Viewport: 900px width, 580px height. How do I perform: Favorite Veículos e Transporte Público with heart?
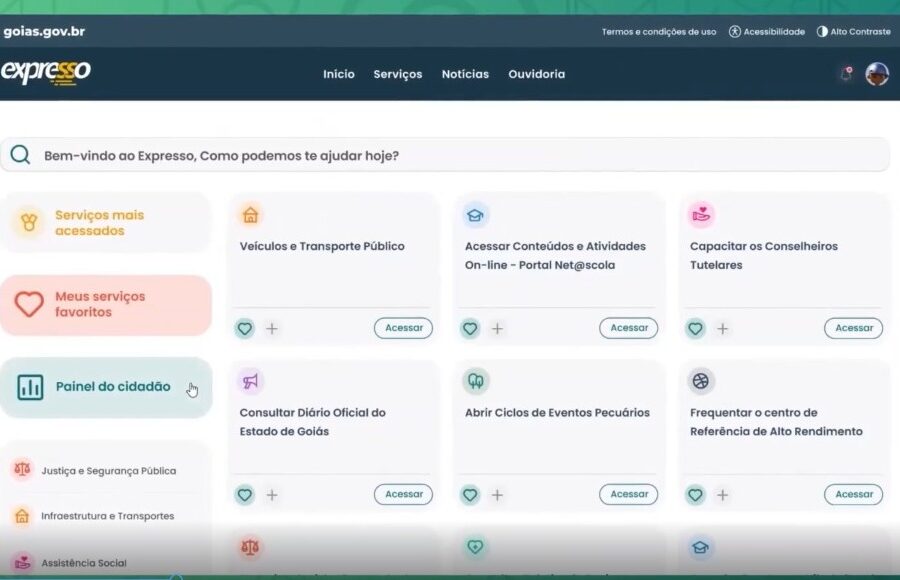tap(245, 328)
